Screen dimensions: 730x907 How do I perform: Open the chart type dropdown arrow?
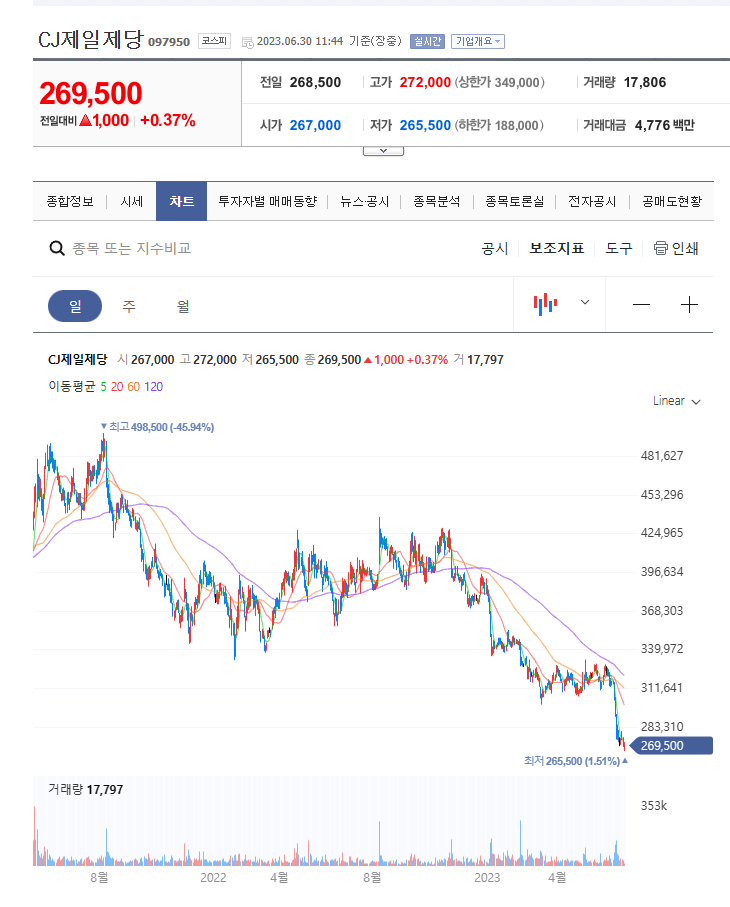click(585, 302)
